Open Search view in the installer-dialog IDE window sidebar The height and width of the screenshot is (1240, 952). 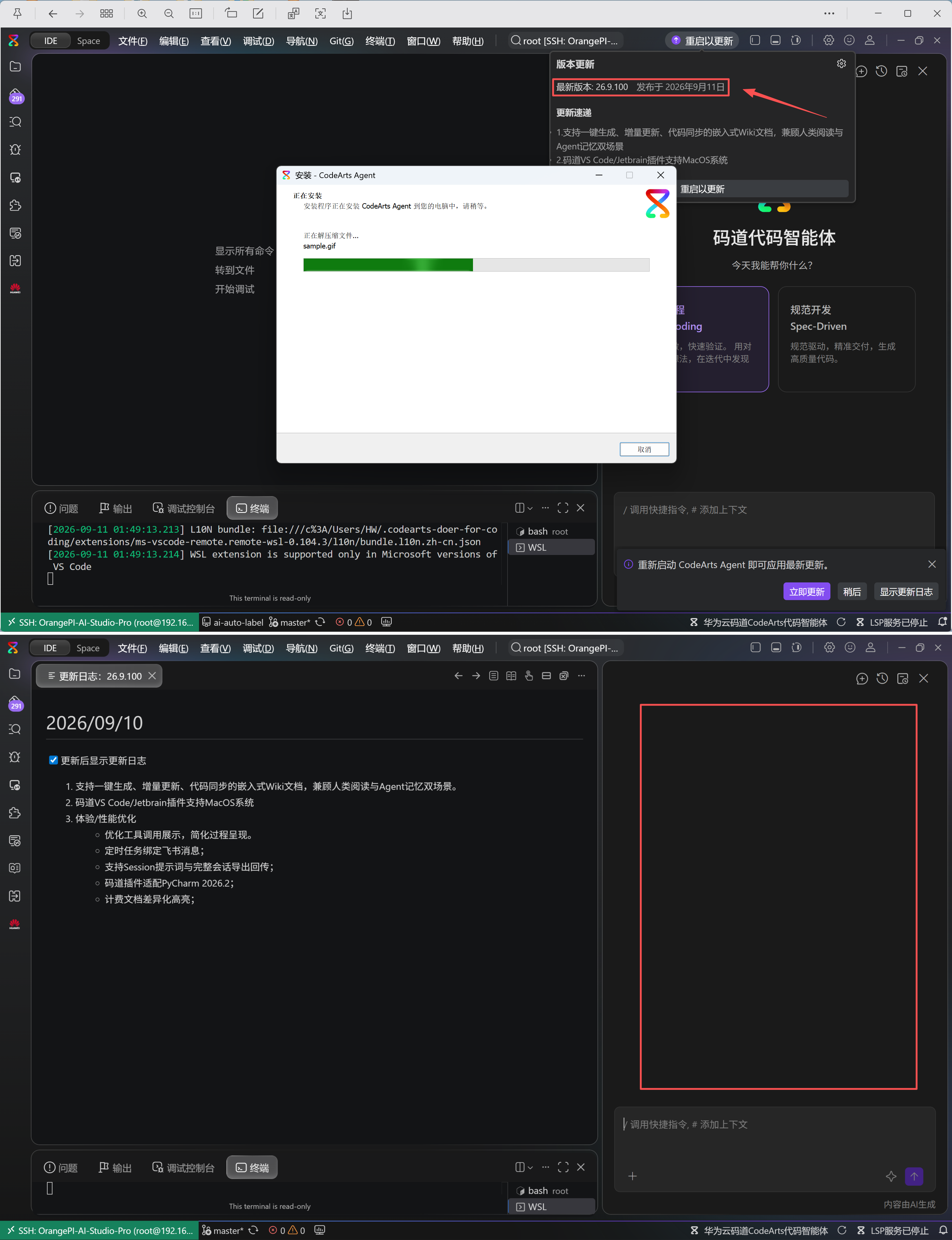pos(15,122)
